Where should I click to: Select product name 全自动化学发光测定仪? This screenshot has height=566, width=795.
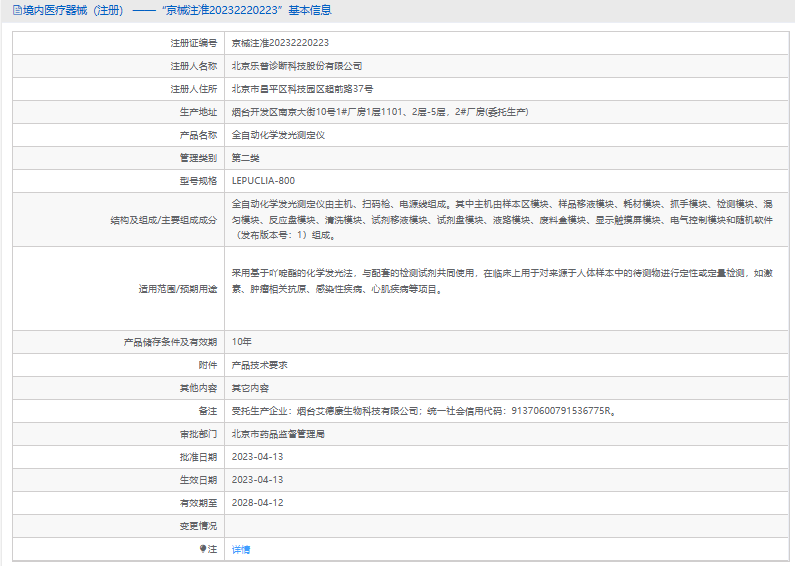pyautogui.click(x=278, y=135)
